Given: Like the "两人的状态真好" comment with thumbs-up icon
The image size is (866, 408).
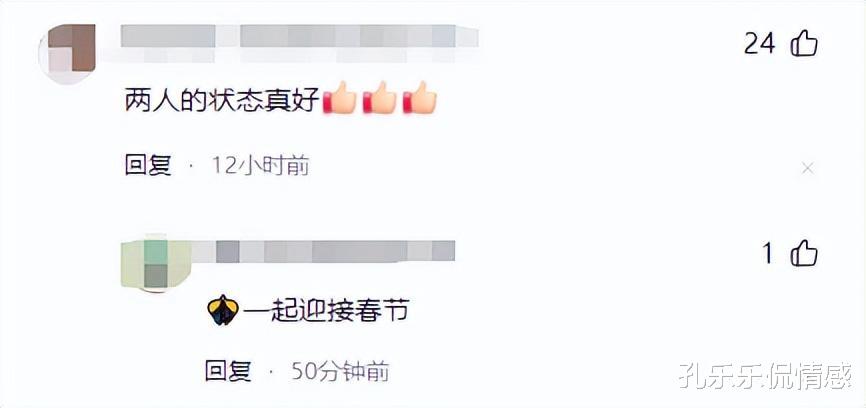Looking at the screenshot, I should pyautogui.click(x=804, y=43).
